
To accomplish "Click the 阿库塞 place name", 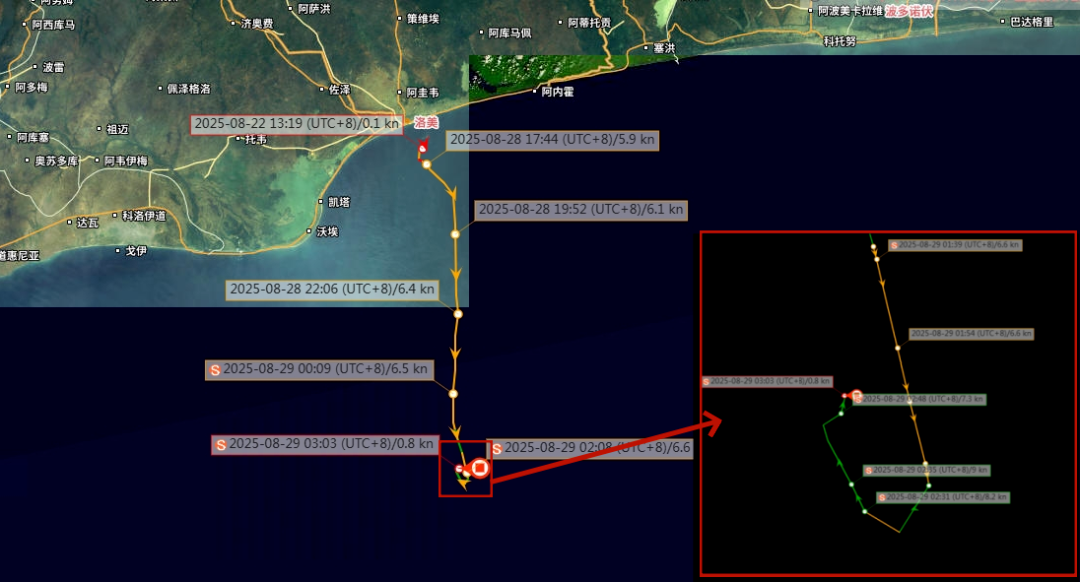I will pos(33,138).
